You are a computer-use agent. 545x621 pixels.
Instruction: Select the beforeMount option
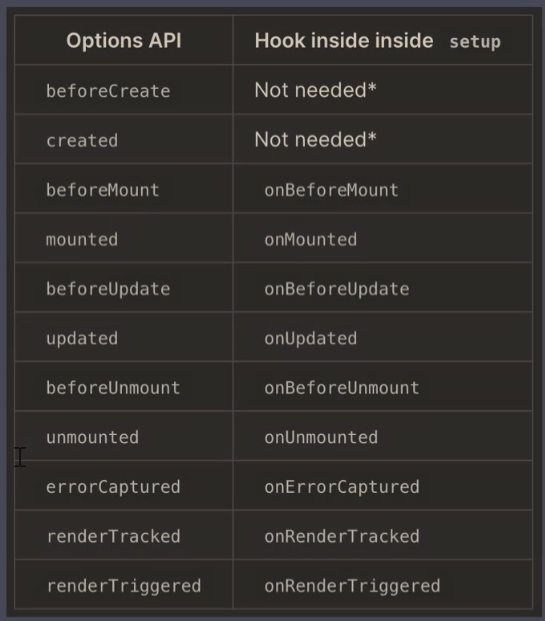click(x=103, y=190)
